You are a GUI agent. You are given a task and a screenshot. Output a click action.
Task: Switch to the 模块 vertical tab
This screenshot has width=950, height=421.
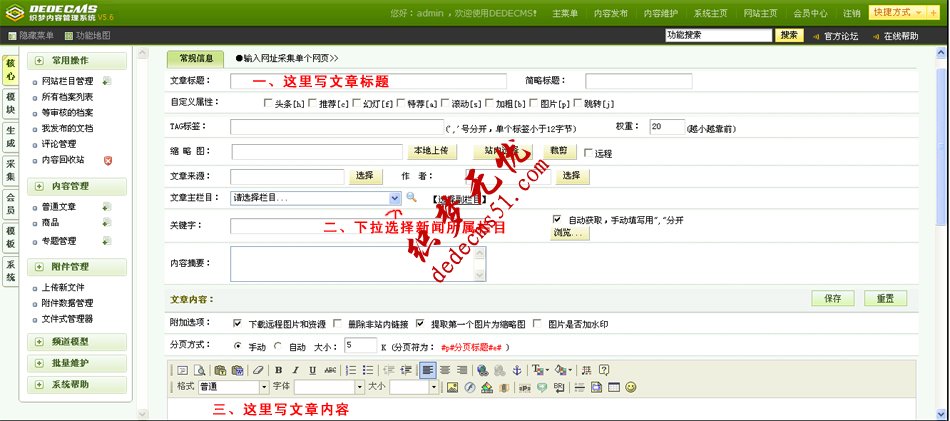(10, 103)
